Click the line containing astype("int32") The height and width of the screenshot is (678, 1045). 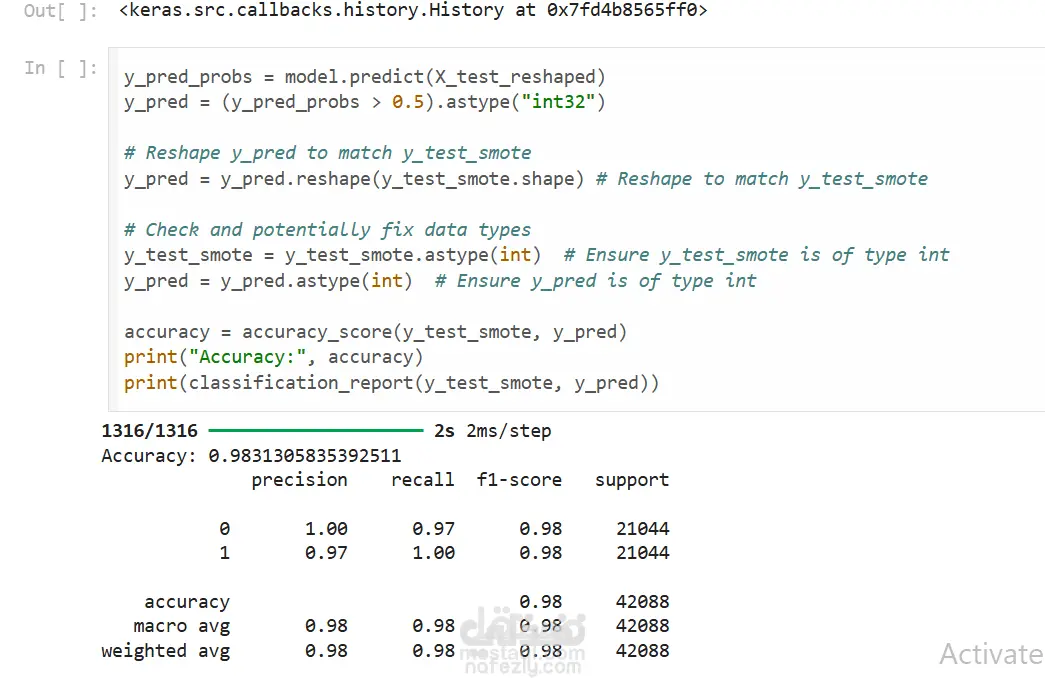pyautogui.click(x=365, y=102)
